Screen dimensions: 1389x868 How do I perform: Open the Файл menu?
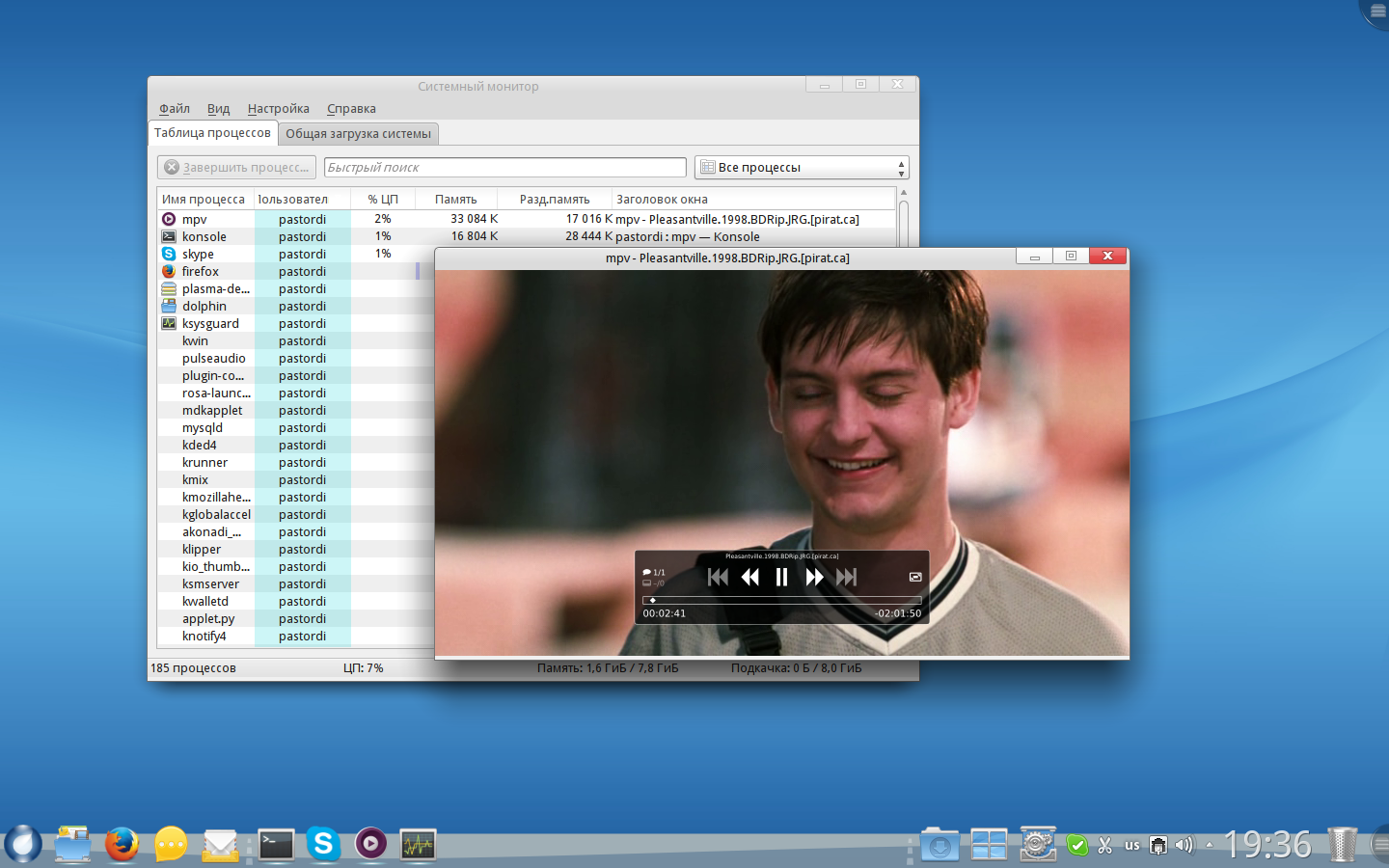click(174, 109)
